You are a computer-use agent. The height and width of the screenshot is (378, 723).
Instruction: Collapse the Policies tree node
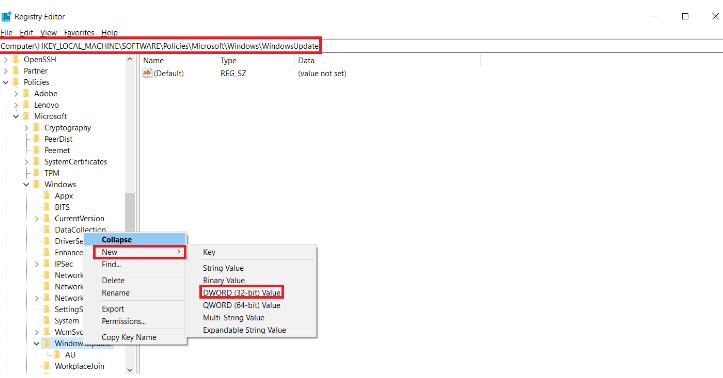[6, 82]
